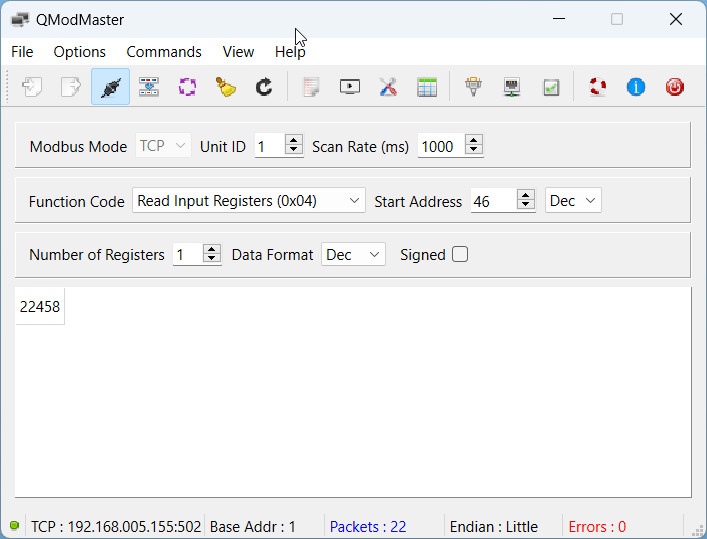Image resolution: width=707 pixels, height=539 pixels.
Task: Click the red Exit power icon
Action: (x=675, y=87)
